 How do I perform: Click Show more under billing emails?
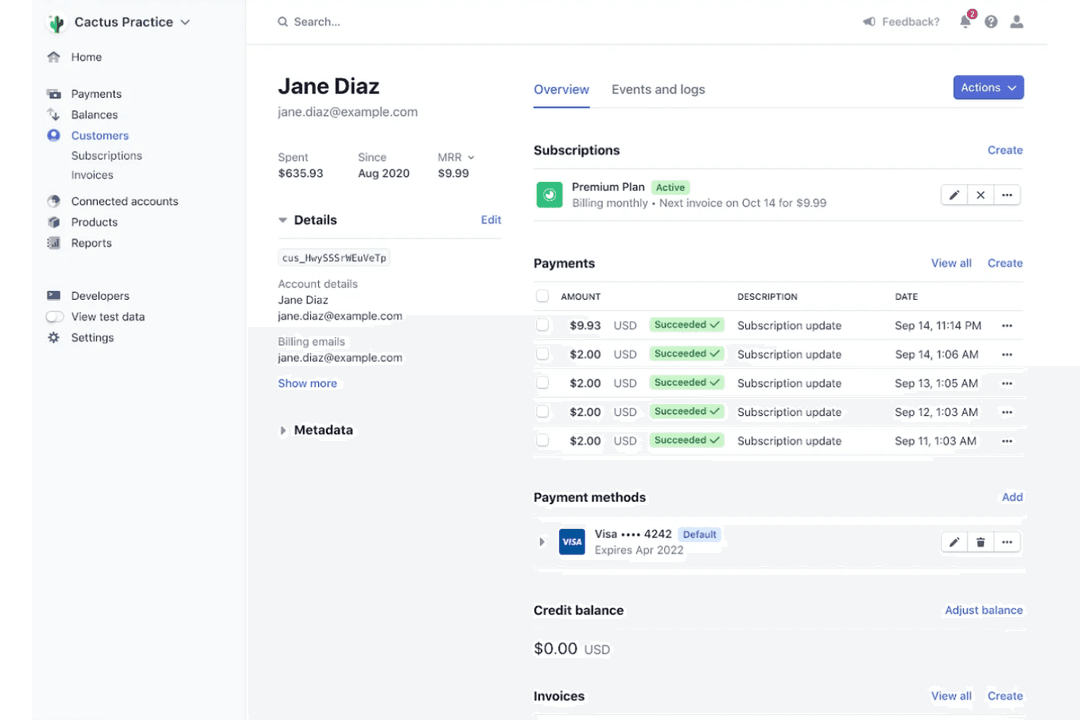307,383
